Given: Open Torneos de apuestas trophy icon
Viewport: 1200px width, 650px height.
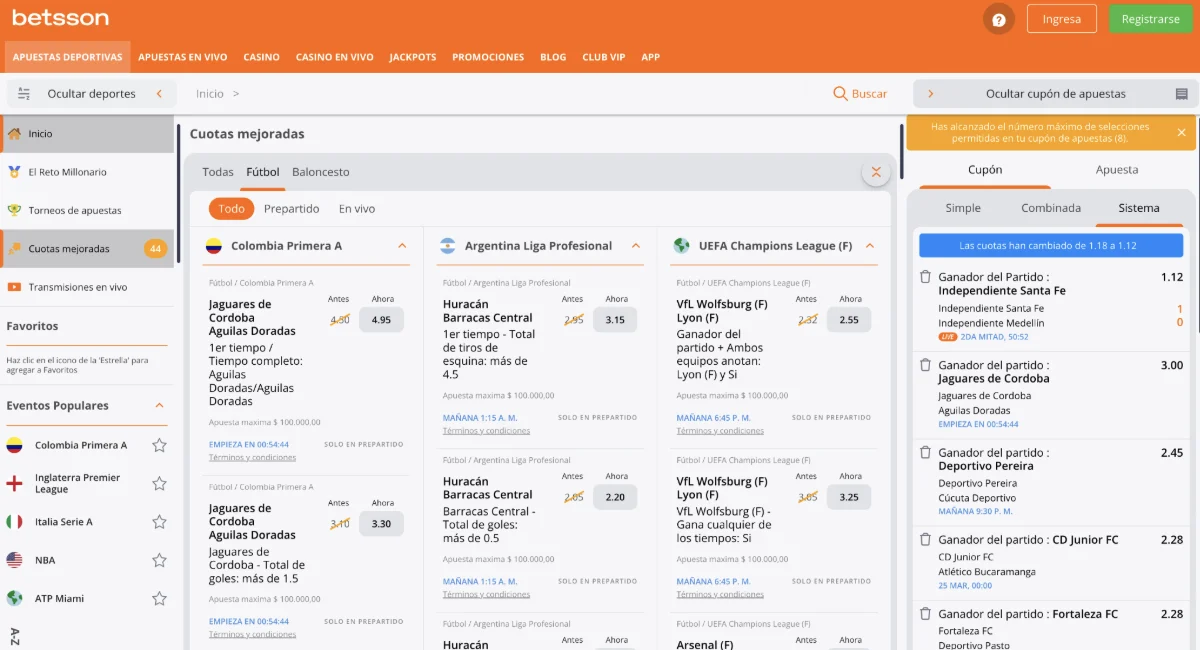Looking at the screenshot, I should click(x=14, y=210).
